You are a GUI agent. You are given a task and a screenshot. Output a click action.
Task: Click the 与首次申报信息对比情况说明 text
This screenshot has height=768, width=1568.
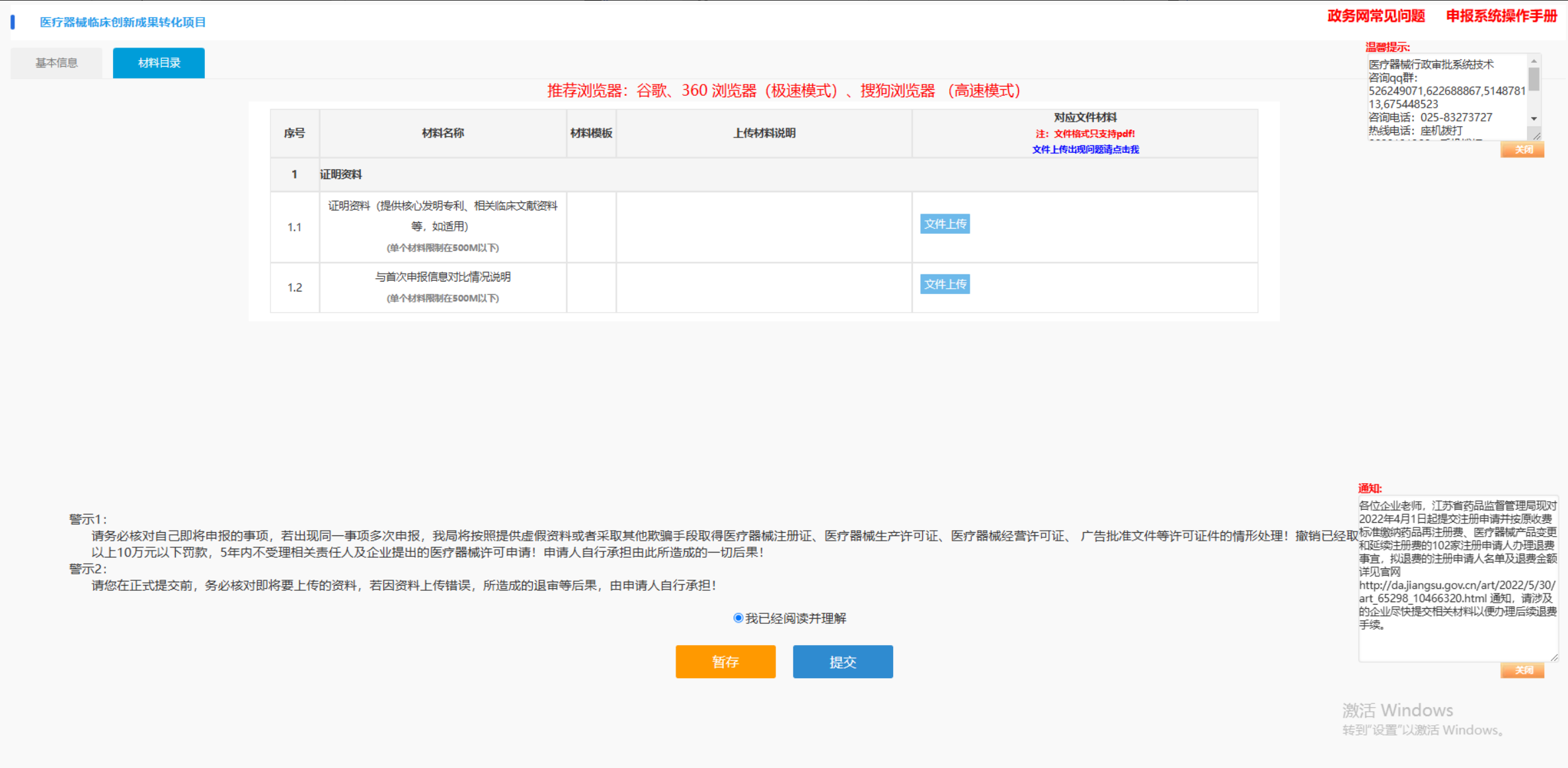(x=443, y=277)
